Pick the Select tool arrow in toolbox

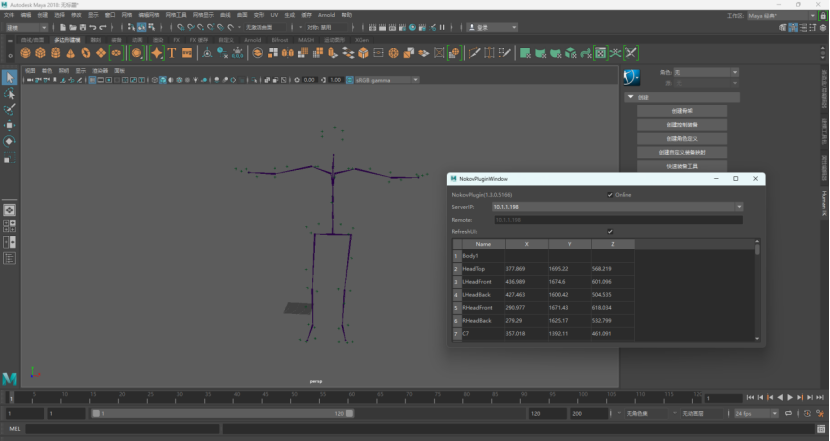tap(10, 78)
